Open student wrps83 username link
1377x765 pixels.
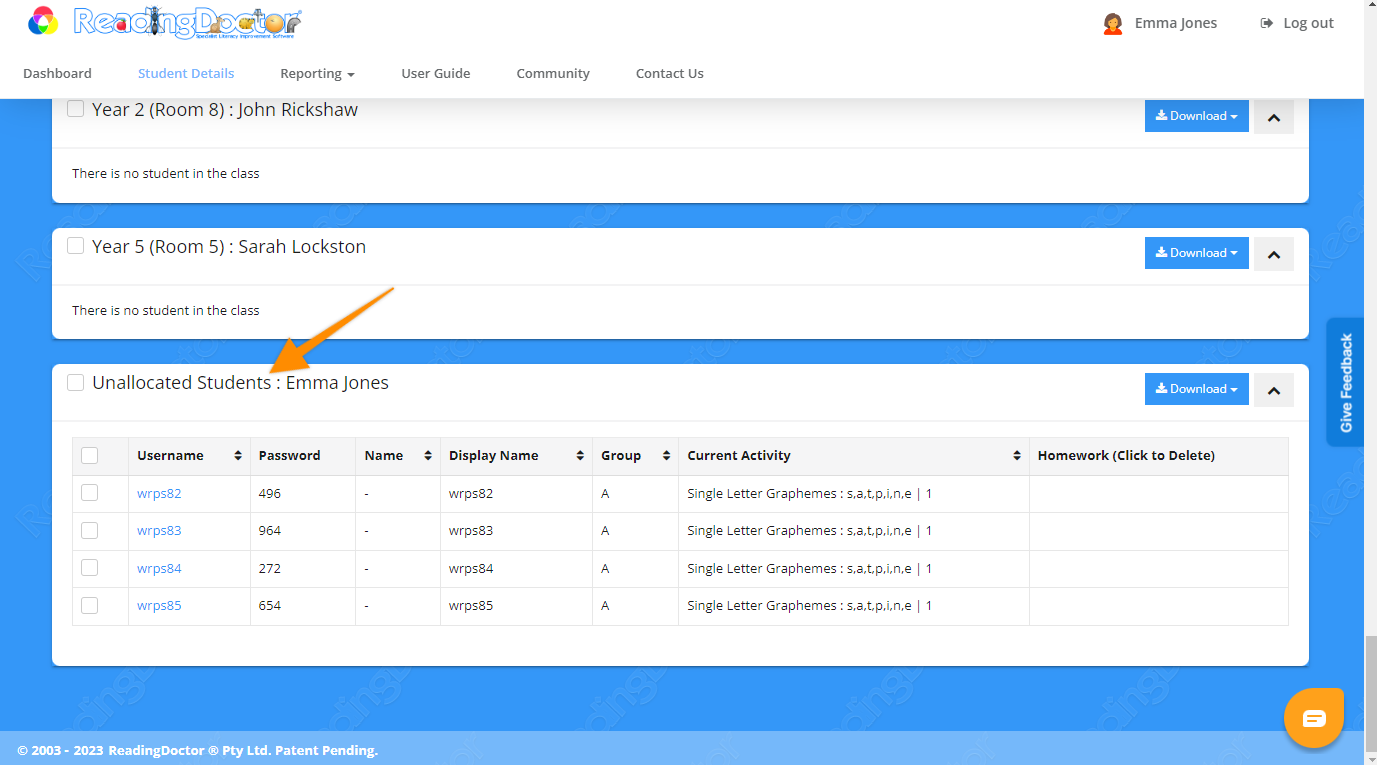pos(159,530)
